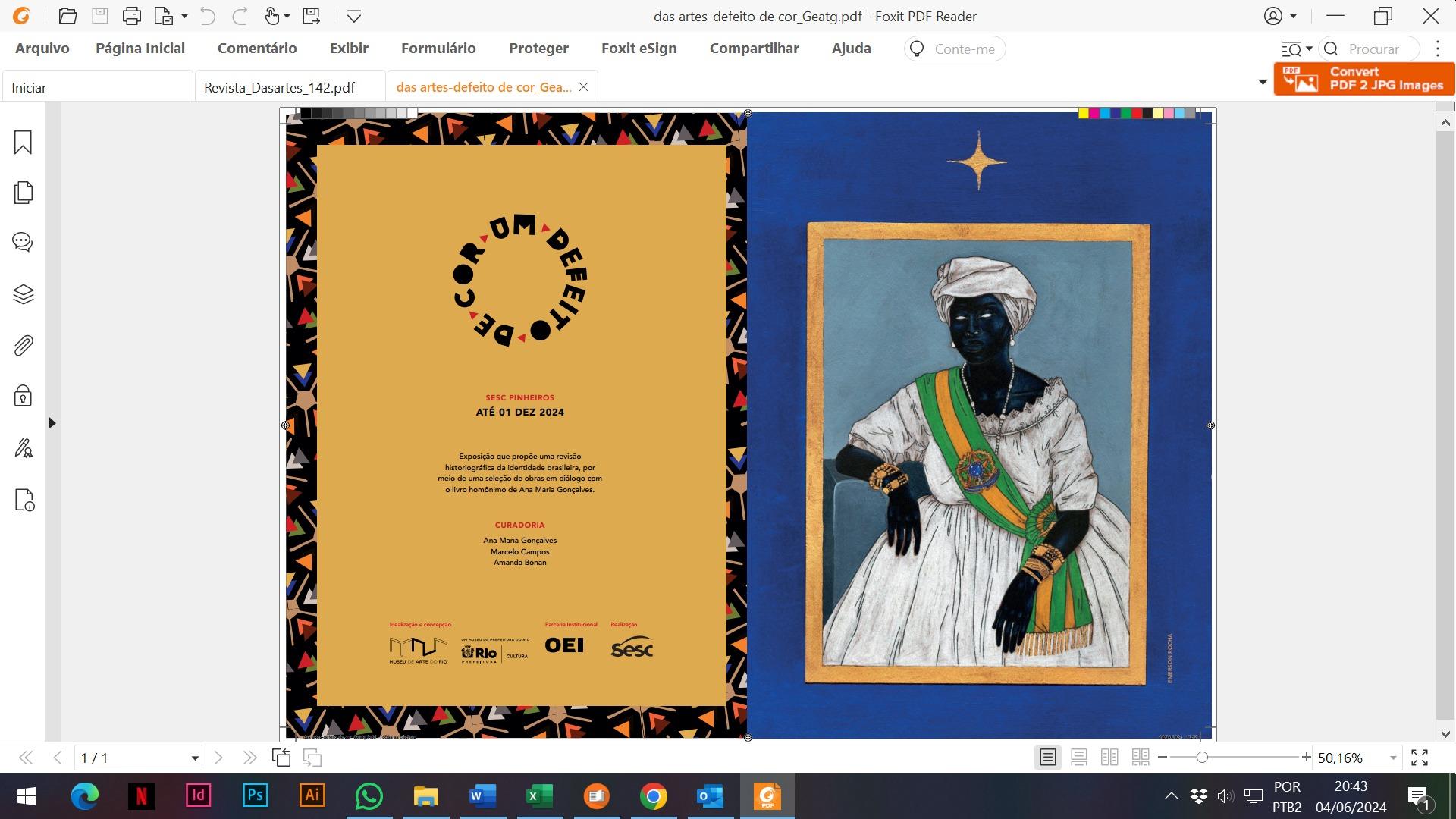Switch to Revista_Dasartes_142.pdf tab
This screenshot has width=1456, height=819.
[x=280, y=87]
